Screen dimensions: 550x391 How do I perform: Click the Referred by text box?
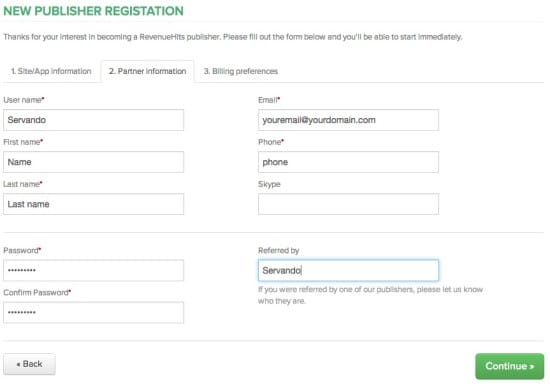[x=348, y=270]
